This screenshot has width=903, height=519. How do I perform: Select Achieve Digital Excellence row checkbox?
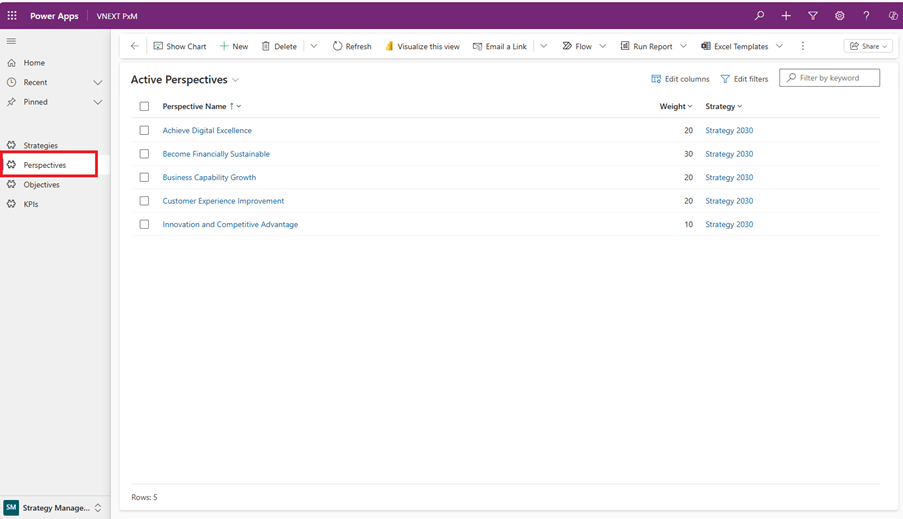(x=144, y=130)
